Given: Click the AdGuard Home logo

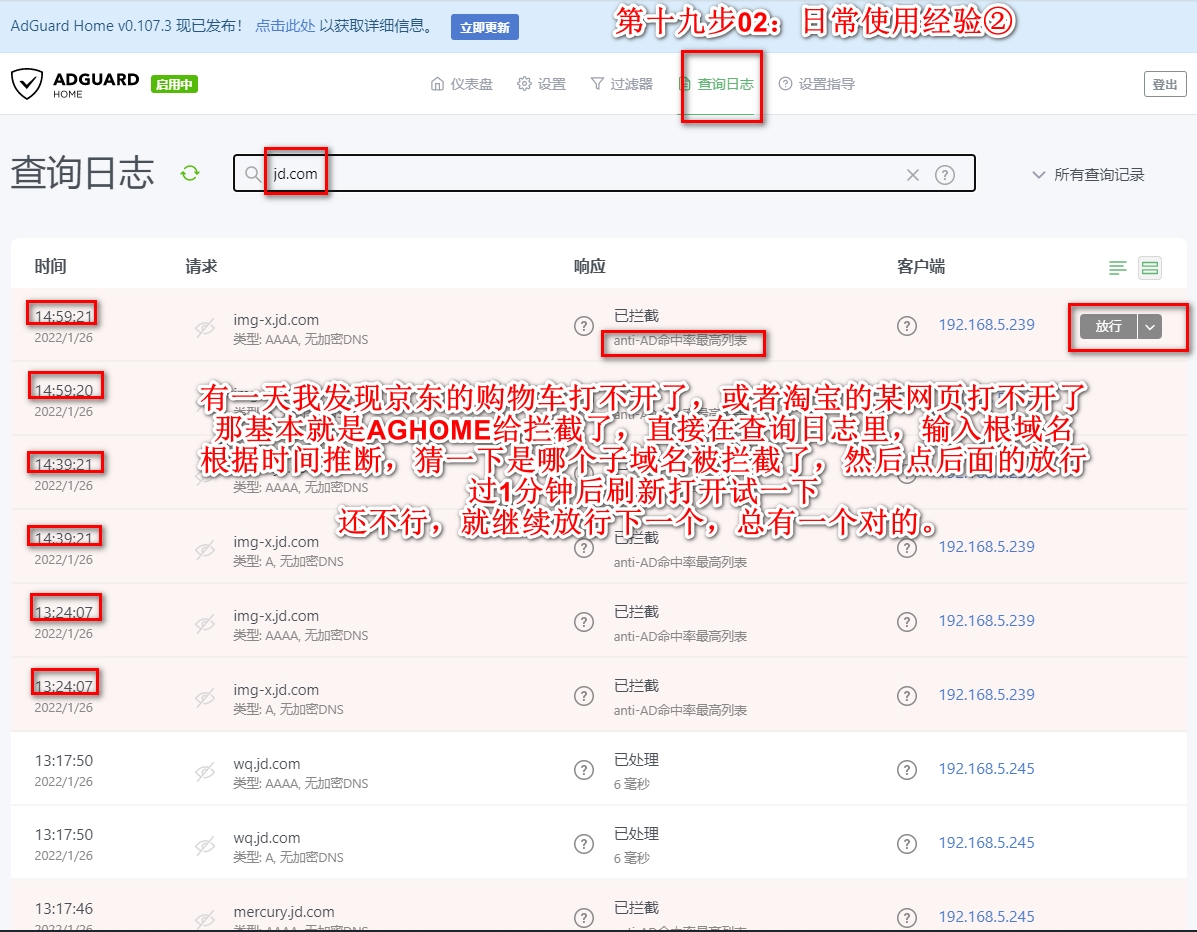Looking at the screenshot, I should point(75,84).
